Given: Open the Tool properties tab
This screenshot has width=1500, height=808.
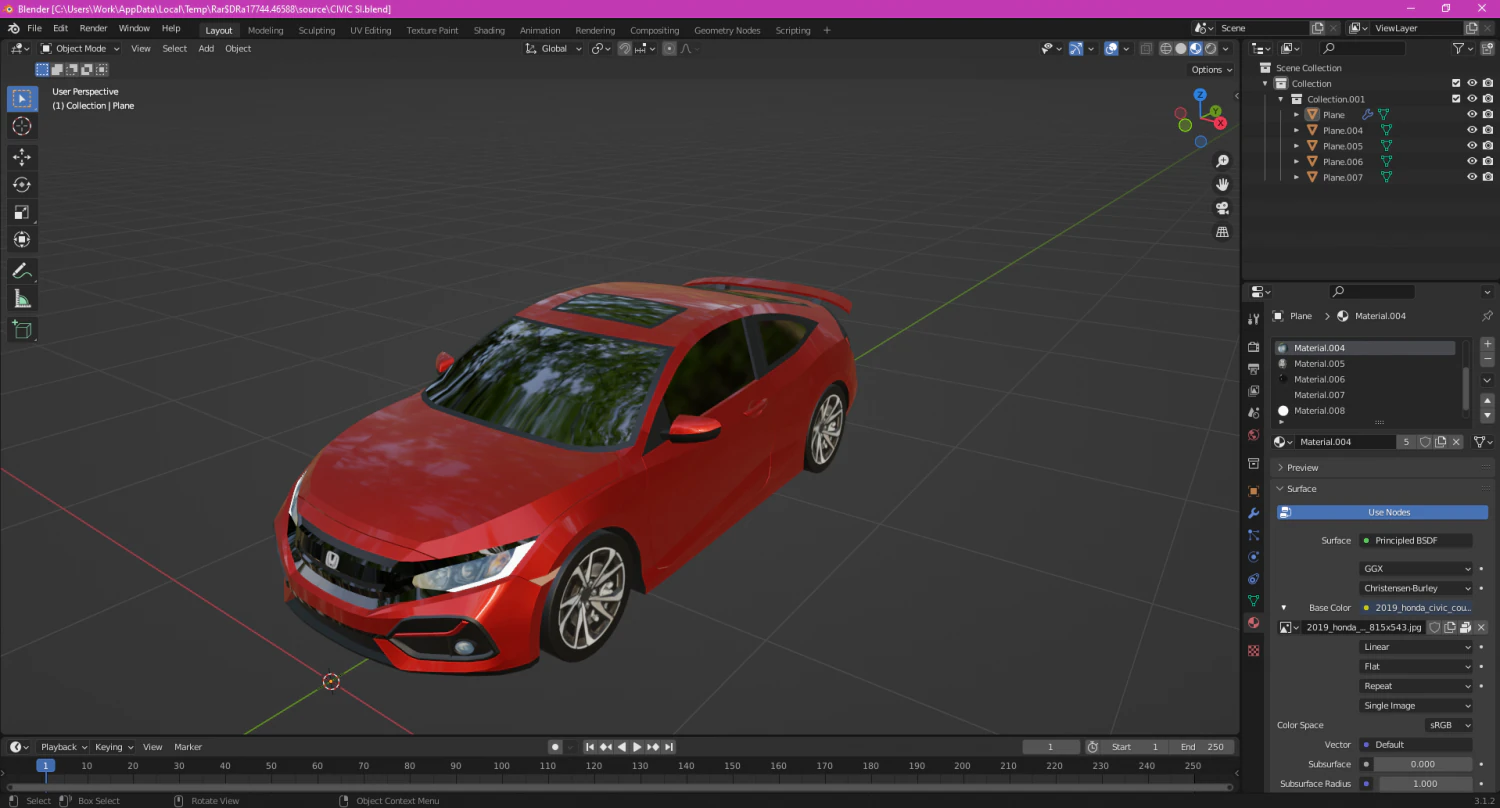Looking at the screenshot, I should click(1253, 319).
